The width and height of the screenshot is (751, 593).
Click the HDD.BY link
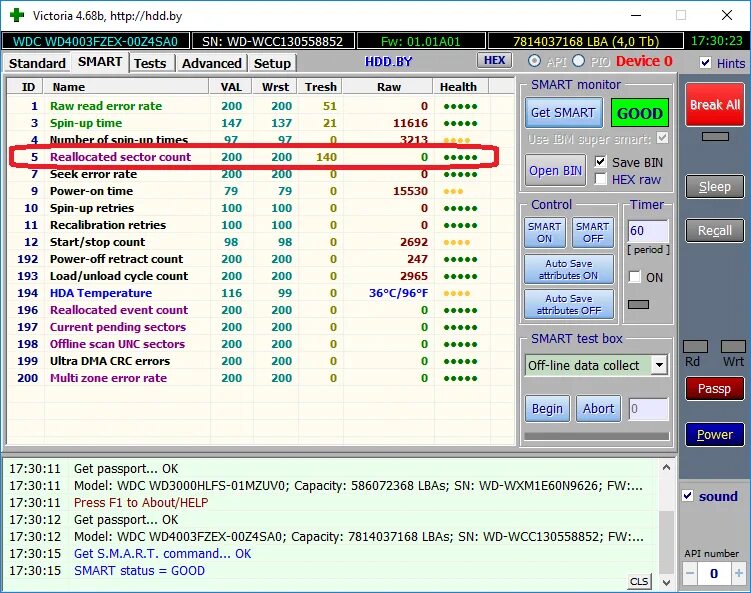(388, 62)
